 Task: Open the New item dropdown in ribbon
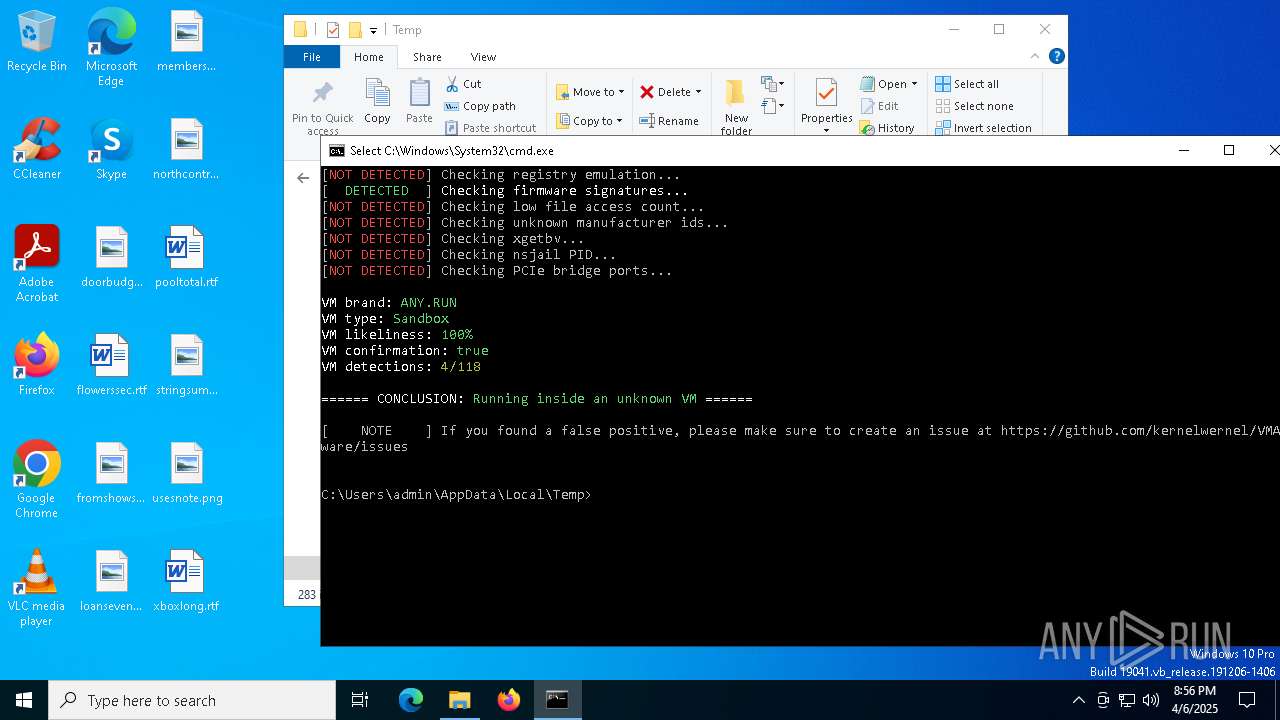tap(773, 84)
